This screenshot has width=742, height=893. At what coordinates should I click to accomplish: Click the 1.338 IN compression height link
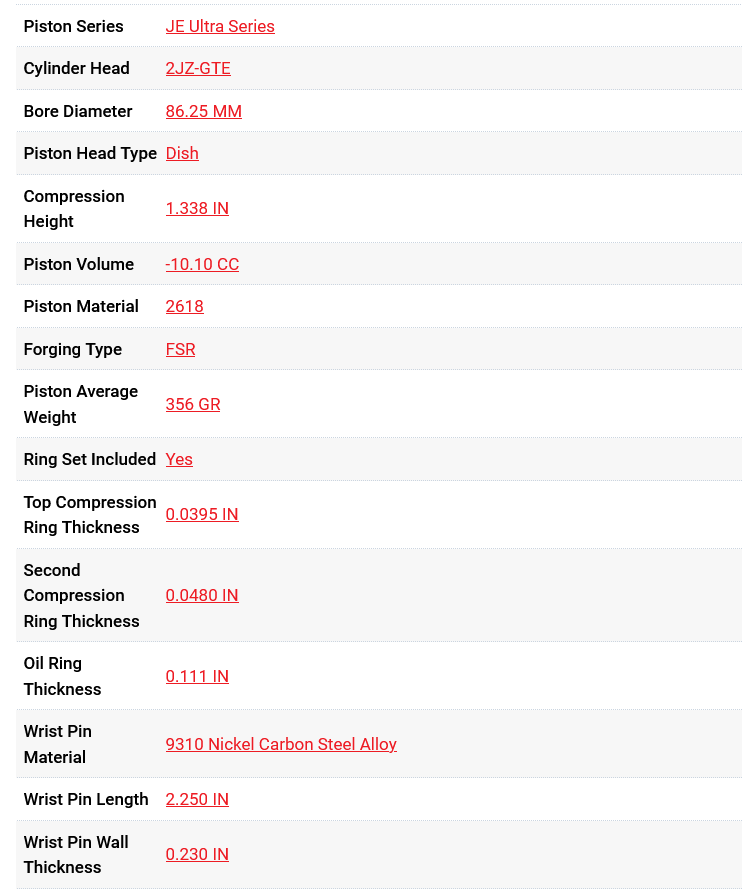[x=197, y=208]
